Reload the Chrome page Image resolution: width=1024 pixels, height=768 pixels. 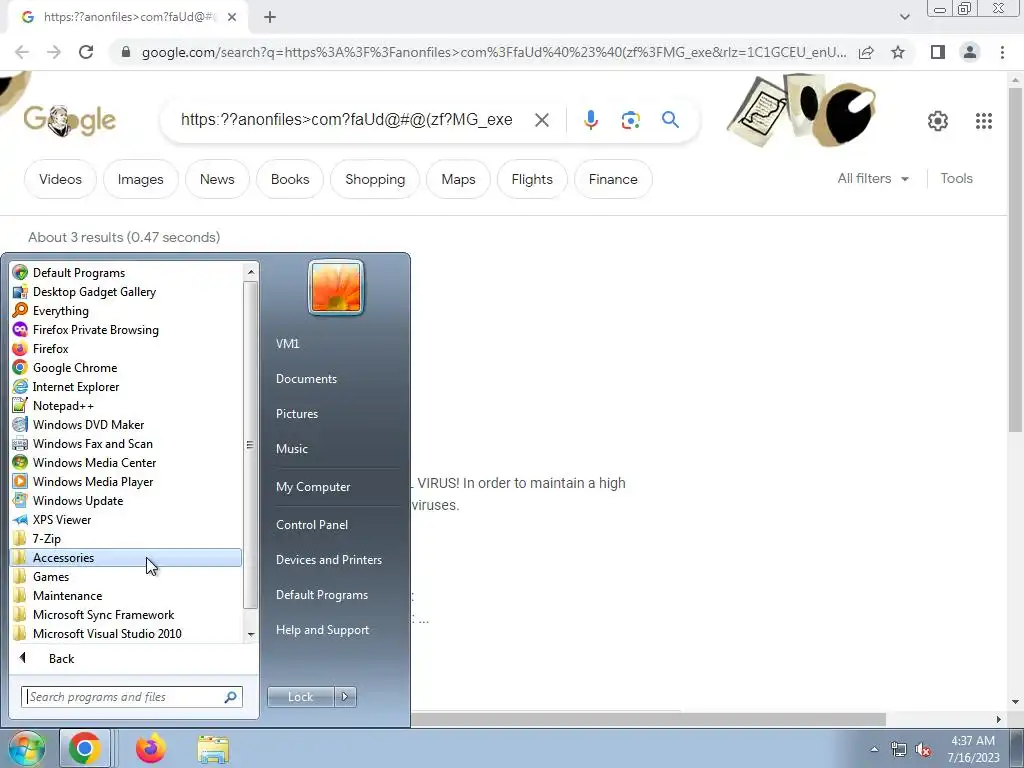(86, 52)
